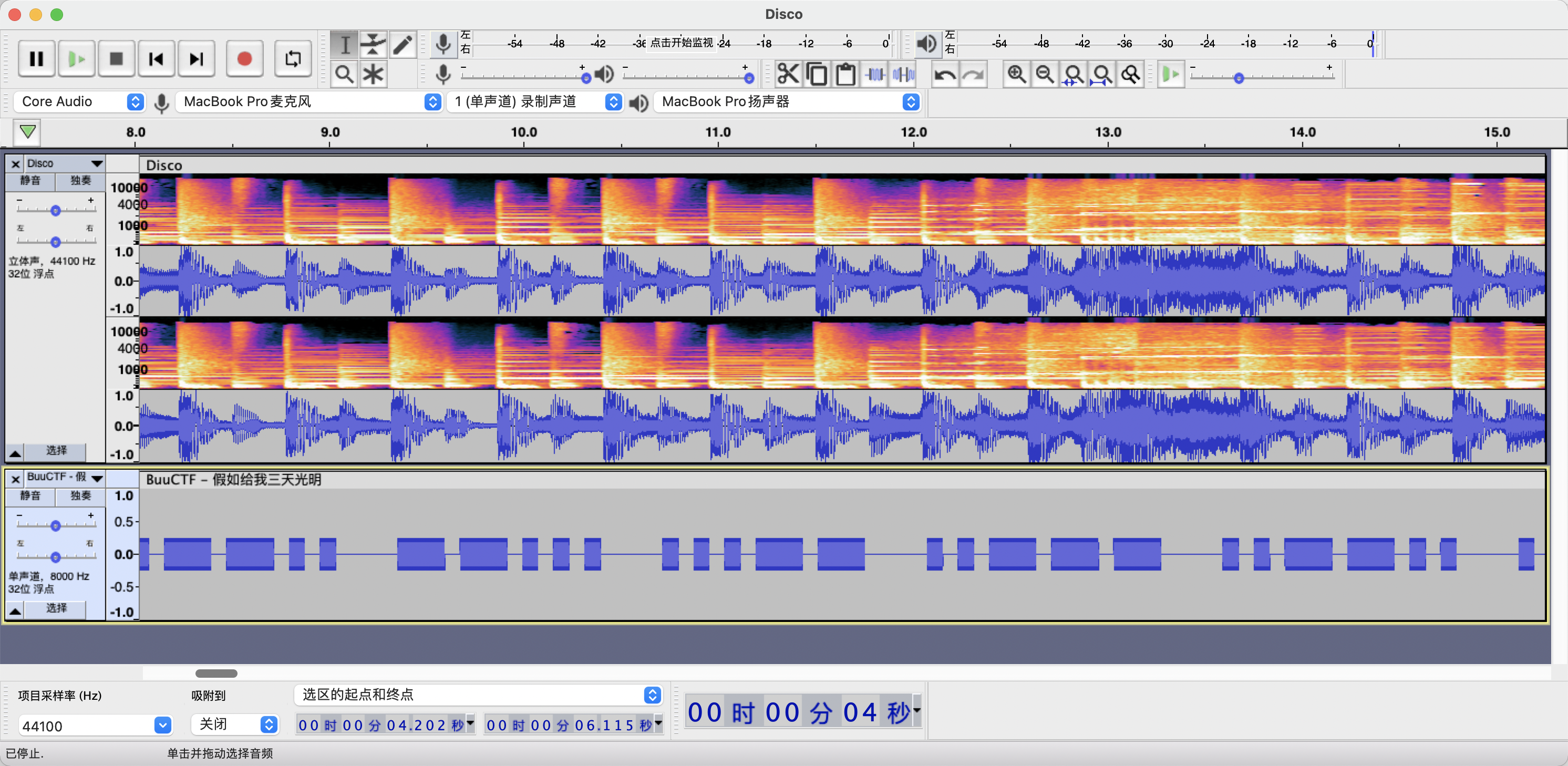
Task: Paste audio from clipboard
Action: coord(845,74)
